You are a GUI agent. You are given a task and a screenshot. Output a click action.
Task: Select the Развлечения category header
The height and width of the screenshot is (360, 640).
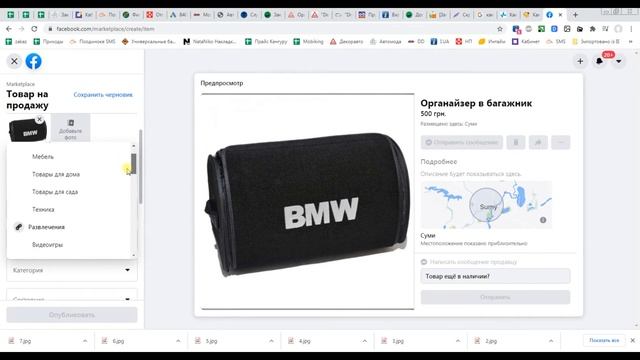tap(46, 227)
